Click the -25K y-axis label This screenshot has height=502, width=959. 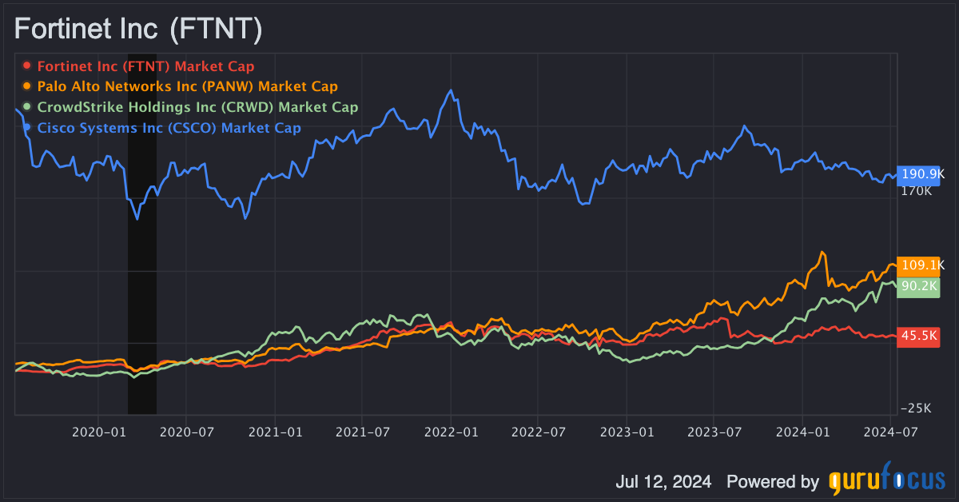(x=917, y=408)
